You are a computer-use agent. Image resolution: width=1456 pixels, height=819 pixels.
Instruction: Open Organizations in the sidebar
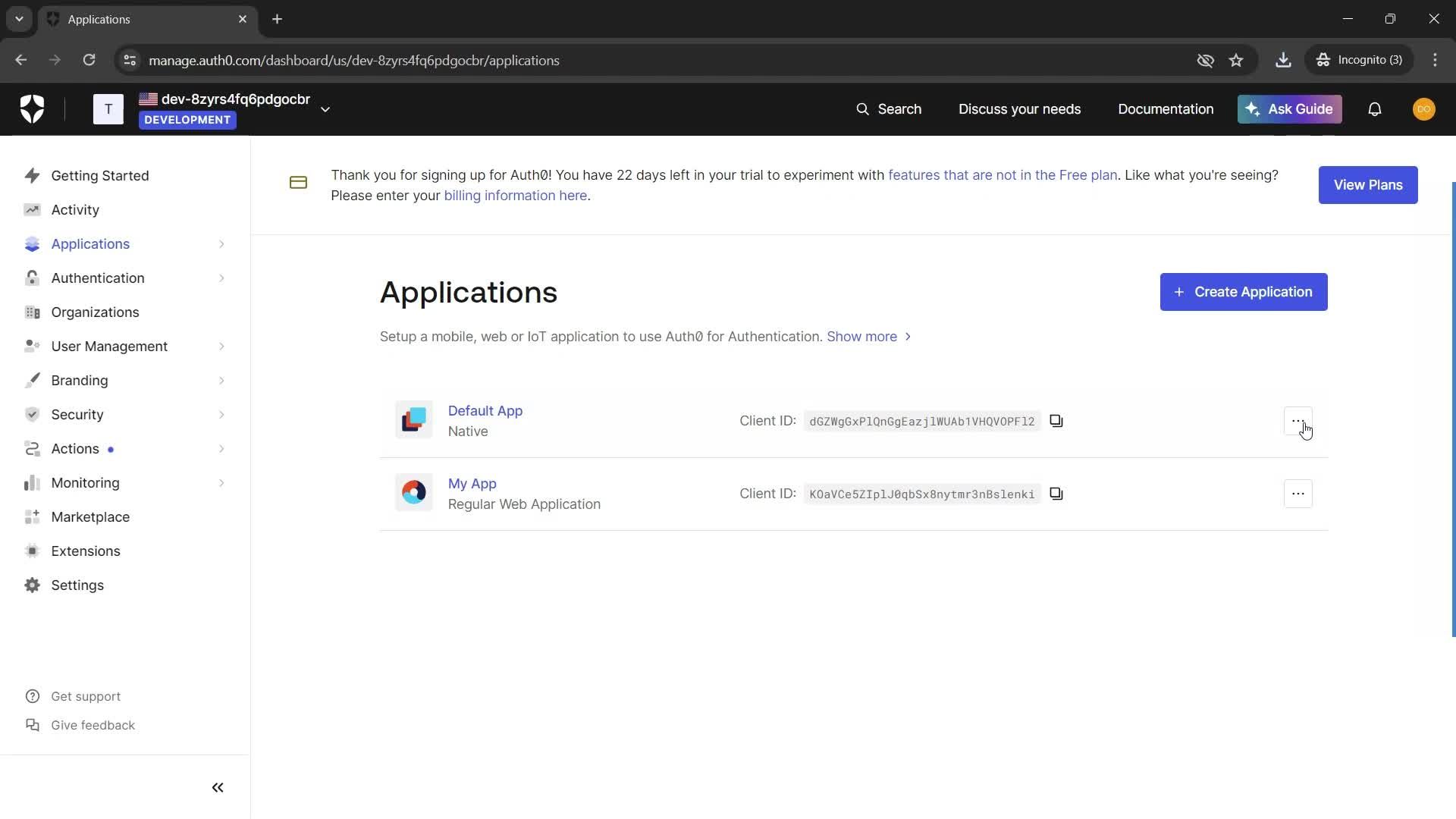(x=95, y=312)
